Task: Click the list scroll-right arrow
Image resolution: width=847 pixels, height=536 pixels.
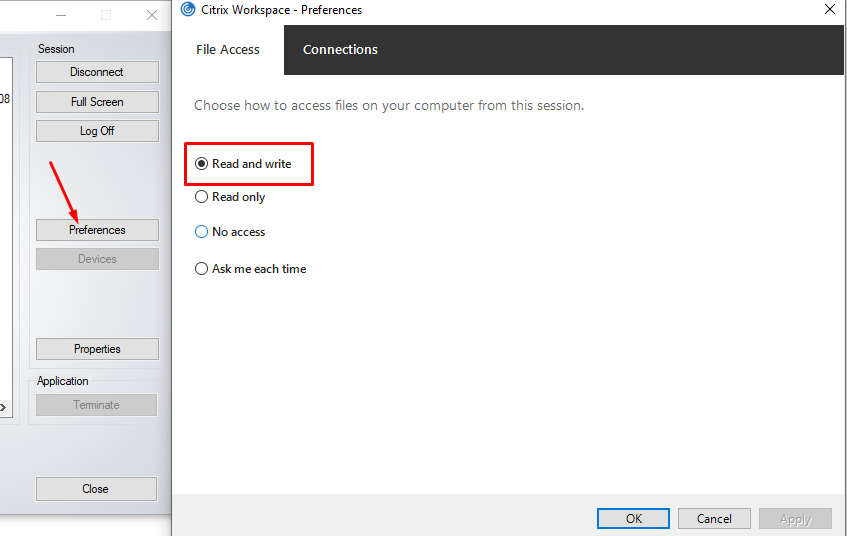Action: [x=3, y=407]
